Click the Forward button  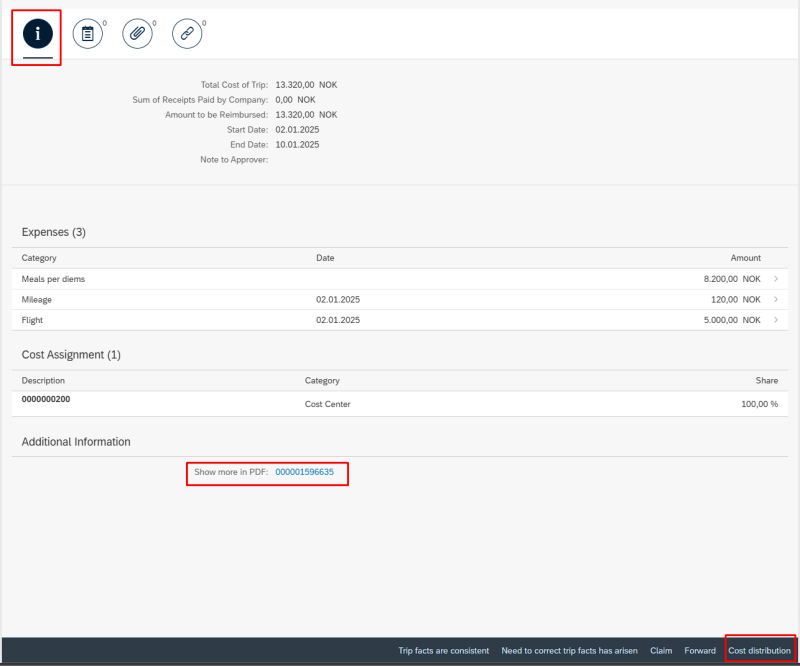tap(700, 651)
